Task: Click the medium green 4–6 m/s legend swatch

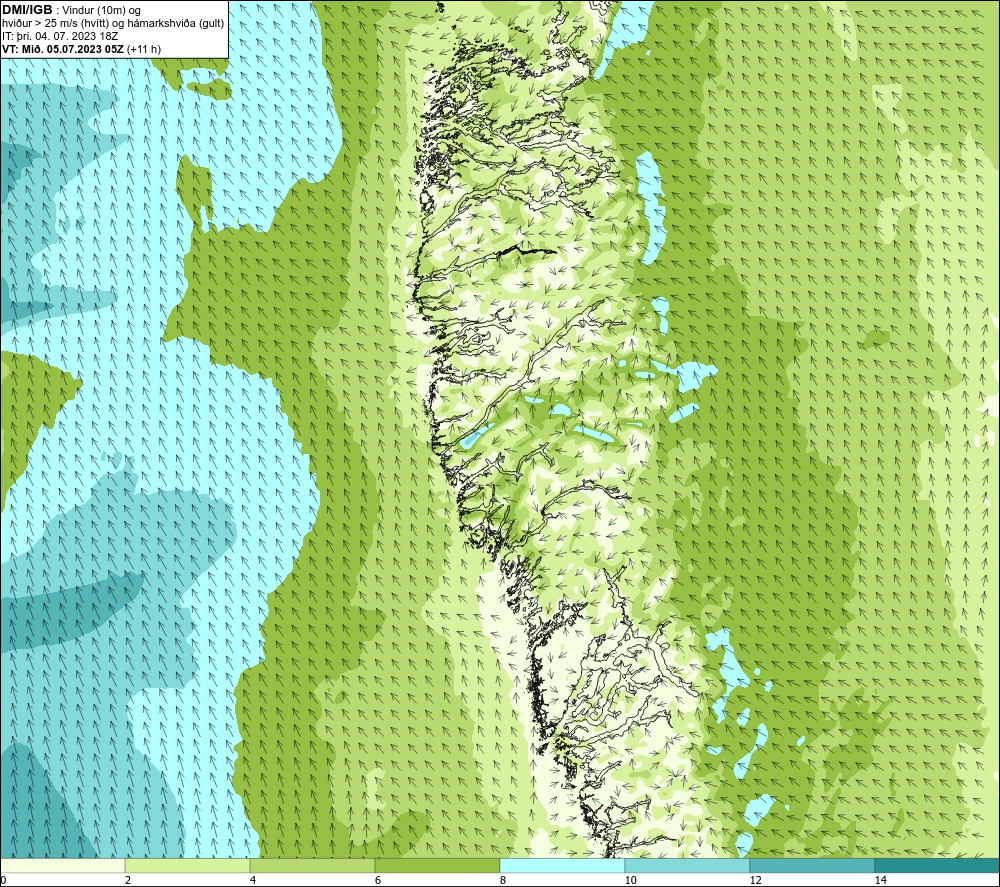Action: [x=312, y=866]
